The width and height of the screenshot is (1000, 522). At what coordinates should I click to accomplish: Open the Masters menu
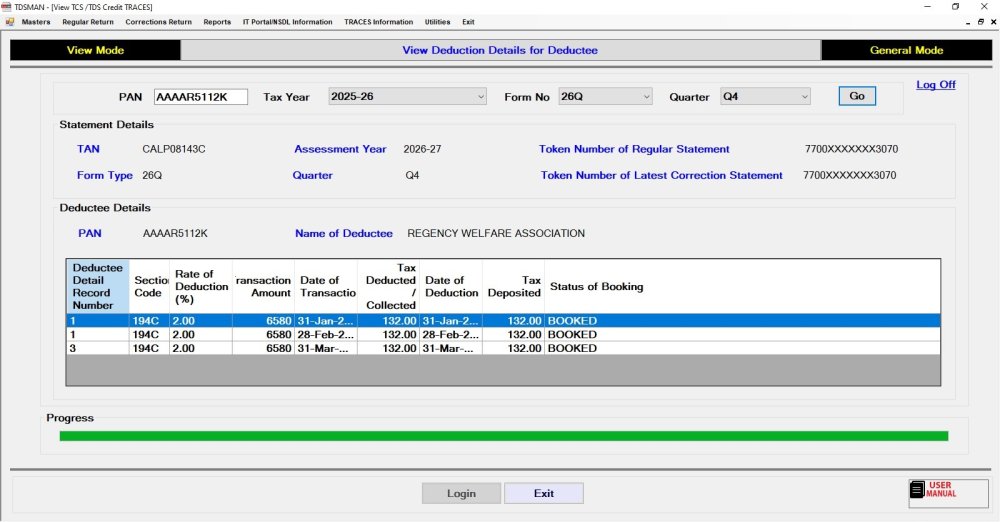coord(36,22)
